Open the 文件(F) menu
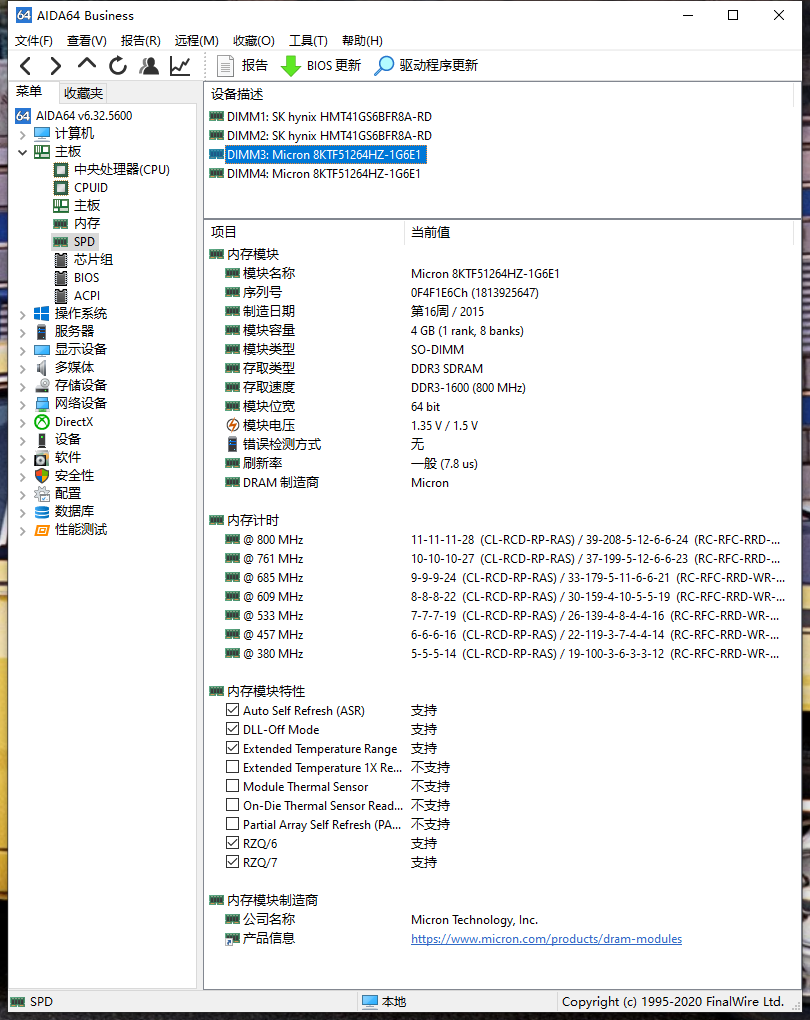This screenshot has width=810, height=1020. click(x=34, y=41)
